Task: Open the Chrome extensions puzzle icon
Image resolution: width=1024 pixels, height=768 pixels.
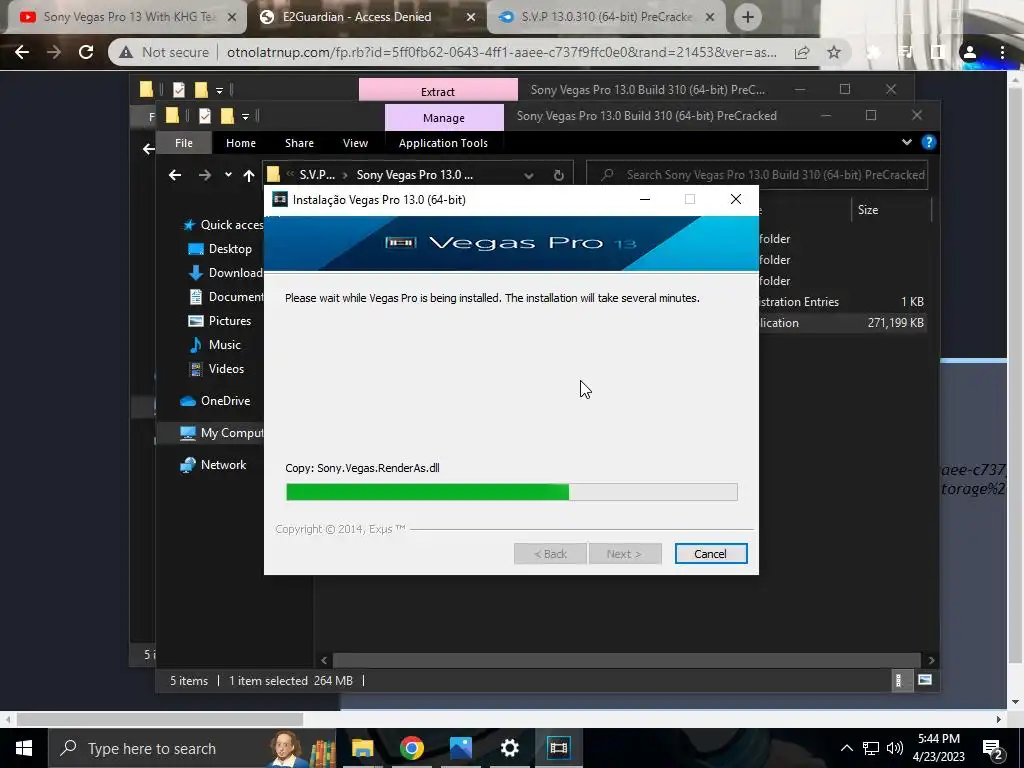Action: coord(873,52)
